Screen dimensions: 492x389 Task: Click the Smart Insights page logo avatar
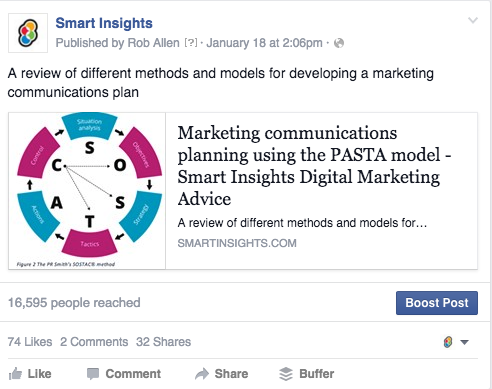28,33
